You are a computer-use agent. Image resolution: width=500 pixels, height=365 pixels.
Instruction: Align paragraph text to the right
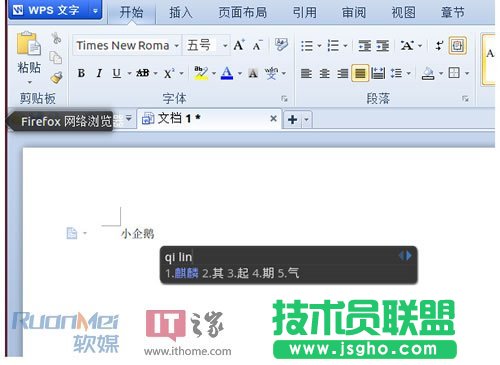click(342, 73)
